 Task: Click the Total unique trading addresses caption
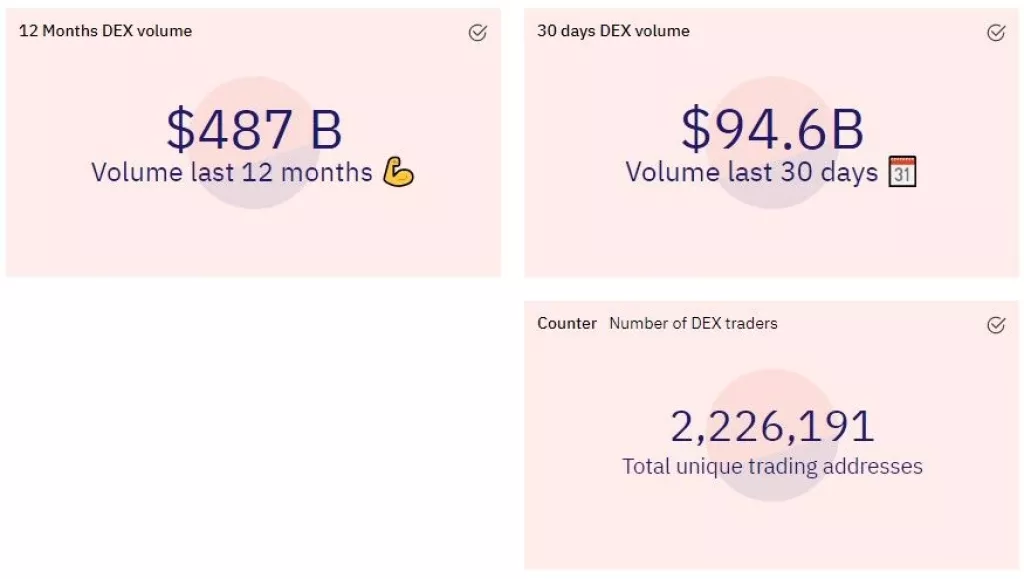(772, 466)
